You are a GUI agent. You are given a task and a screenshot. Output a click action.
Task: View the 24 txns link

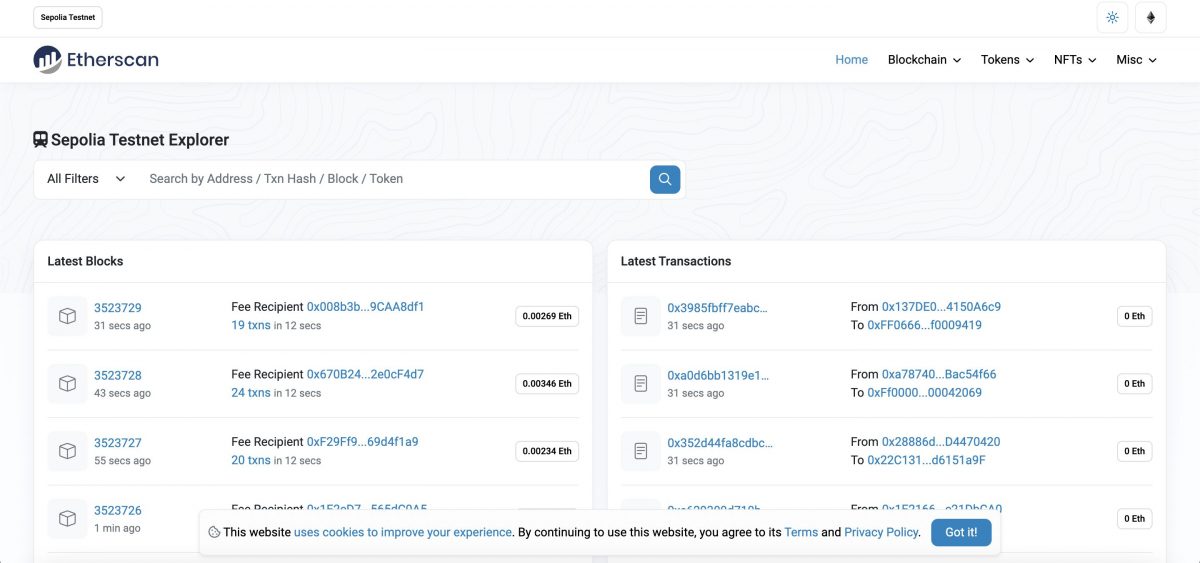pyautogui.click(x=251, y=392)
